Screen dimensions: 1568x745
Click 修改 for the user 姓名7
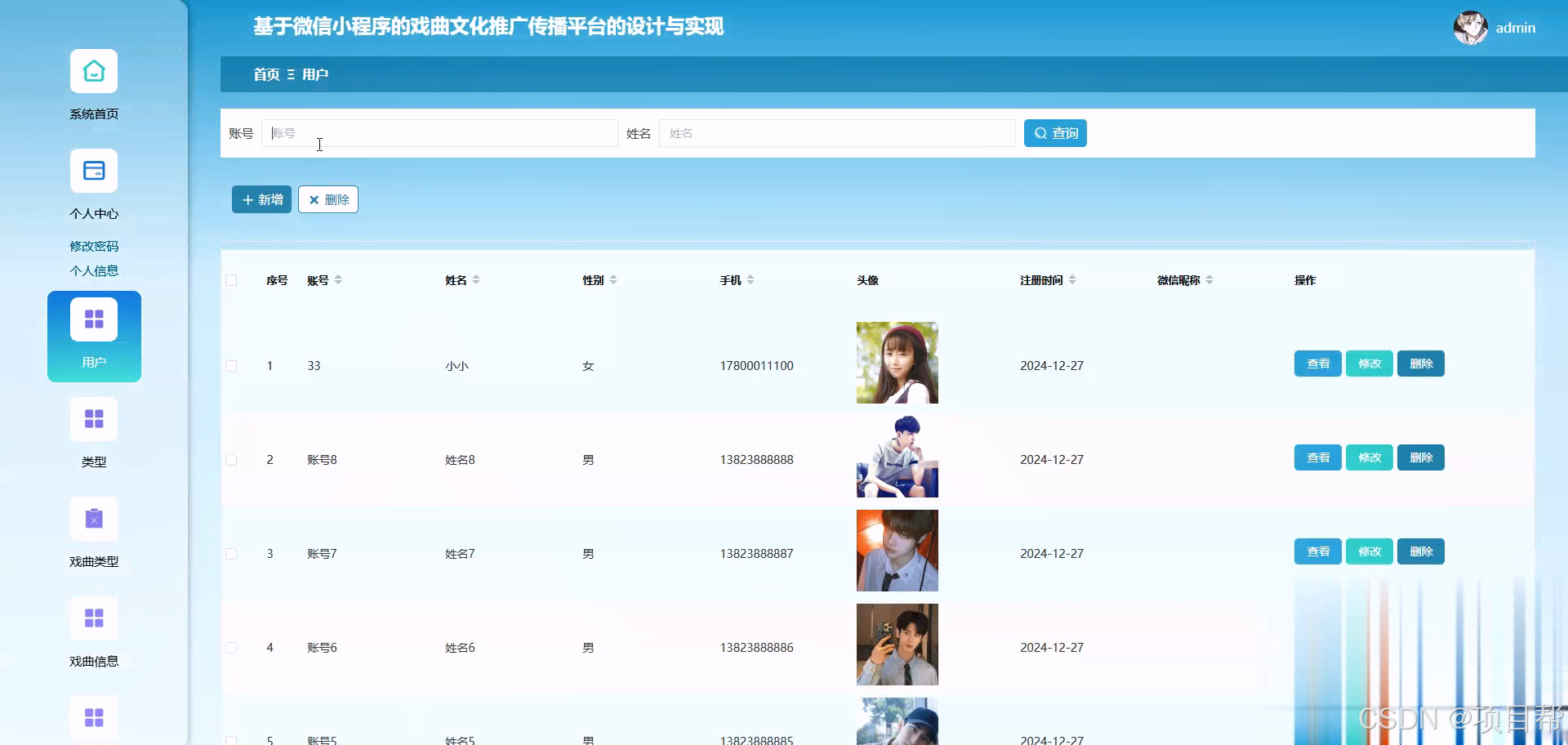pyautogui.click(x=1369, y=551)
